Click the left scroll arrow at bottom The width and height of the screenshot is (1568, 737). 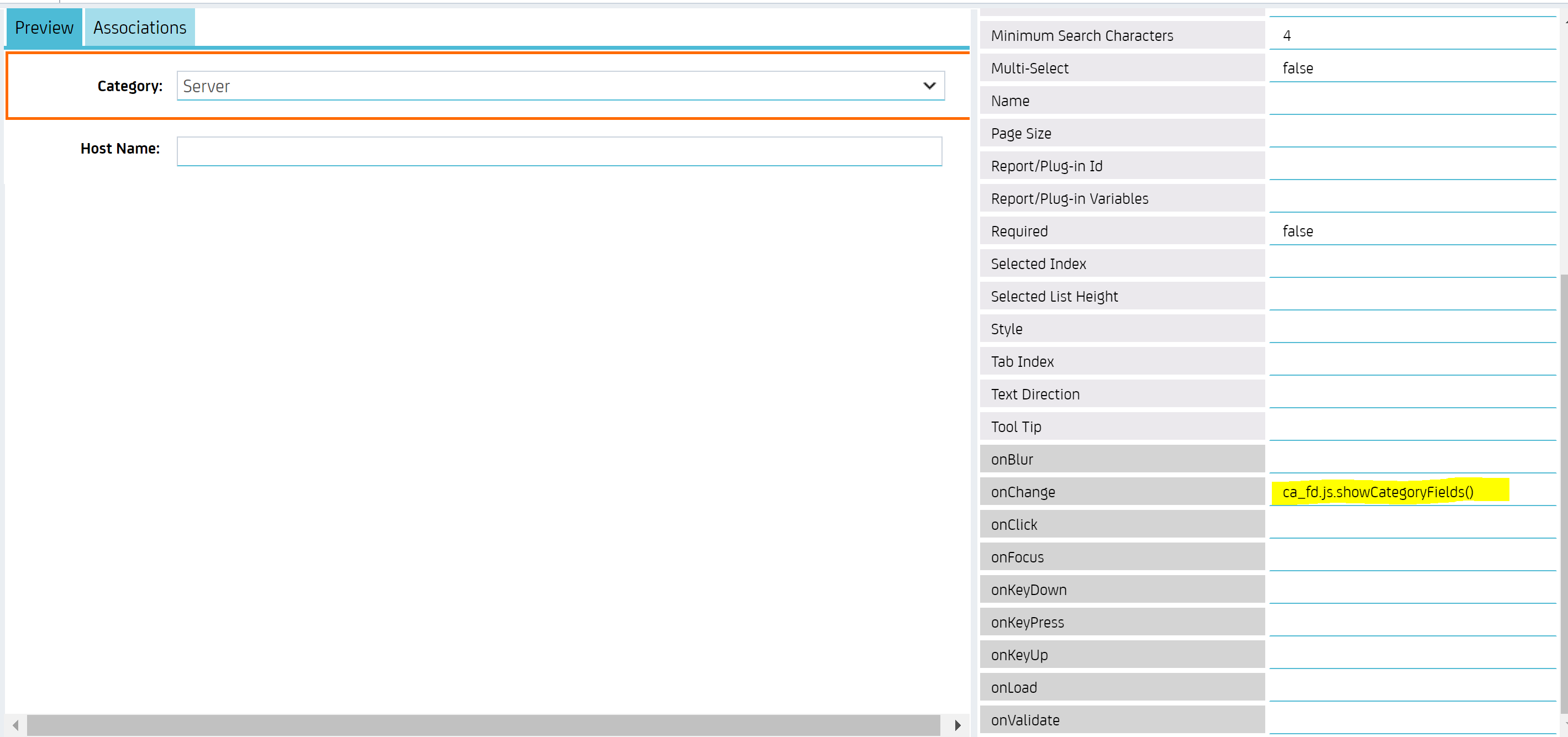pyautogui.click(x=15, y=725)
